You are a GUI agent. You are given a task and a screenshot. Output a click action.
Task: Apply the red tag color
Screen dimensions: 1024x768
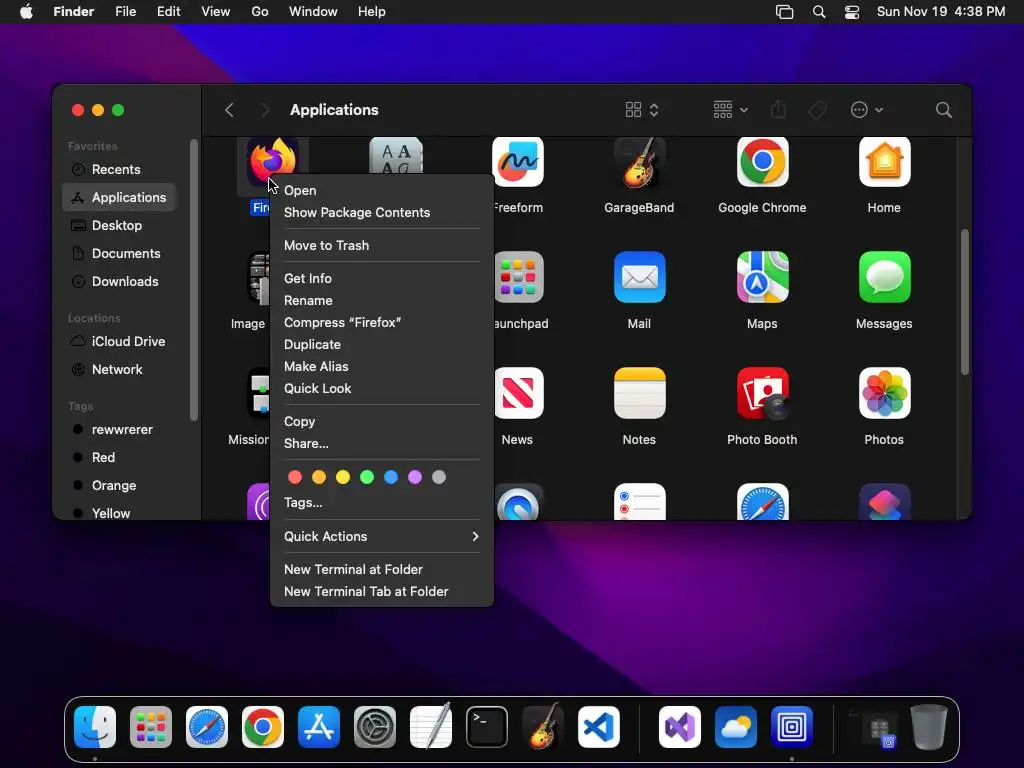[295, 477]
